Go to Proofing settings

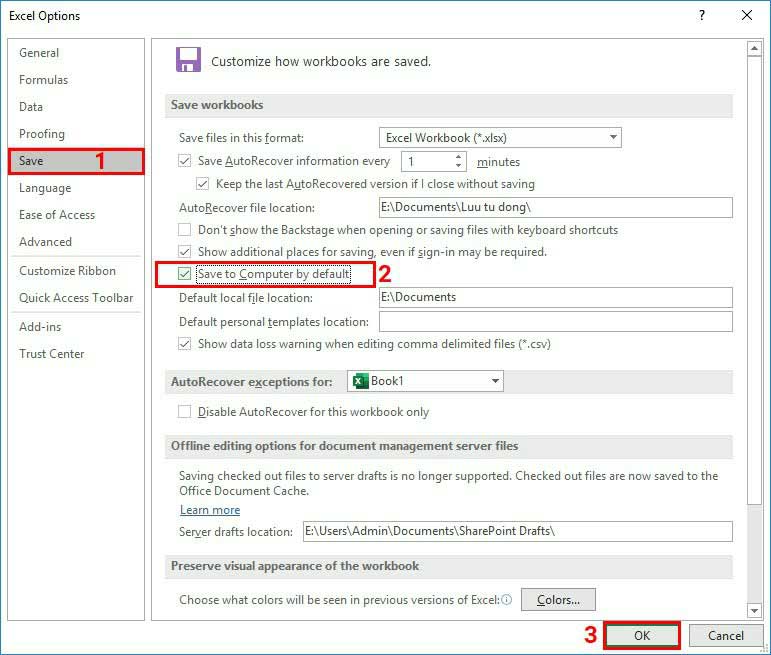click(42, 134)
